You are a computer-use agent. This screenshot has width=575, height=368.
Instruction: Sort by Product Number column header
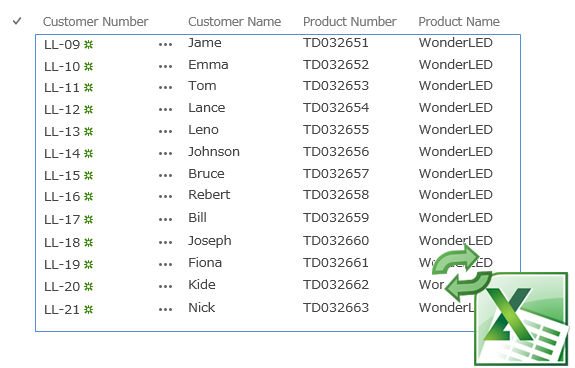(x=350, y=22)
